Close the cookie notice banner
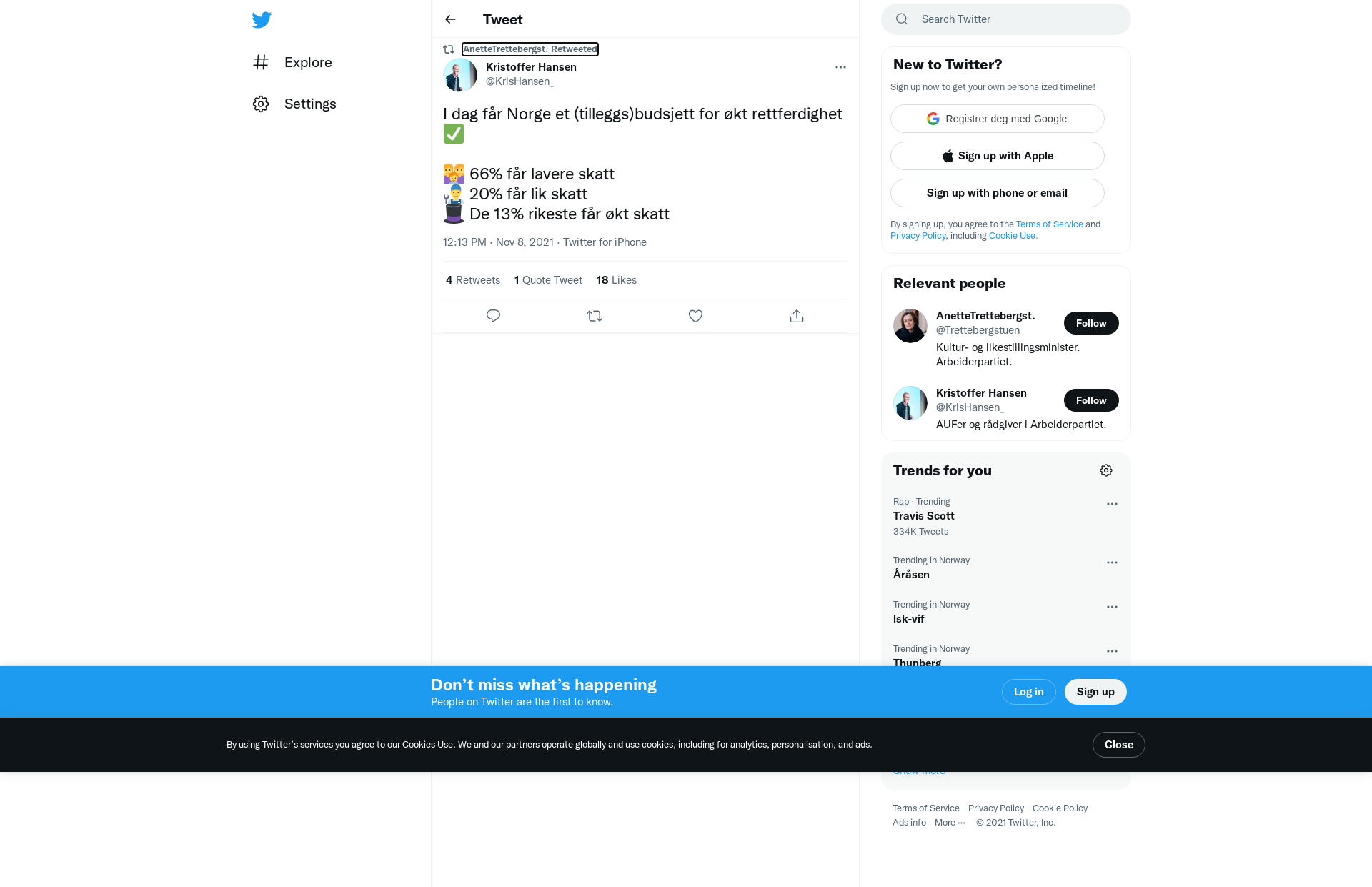This screenshot has width=1372, height=887. [x=1118, y=745]
